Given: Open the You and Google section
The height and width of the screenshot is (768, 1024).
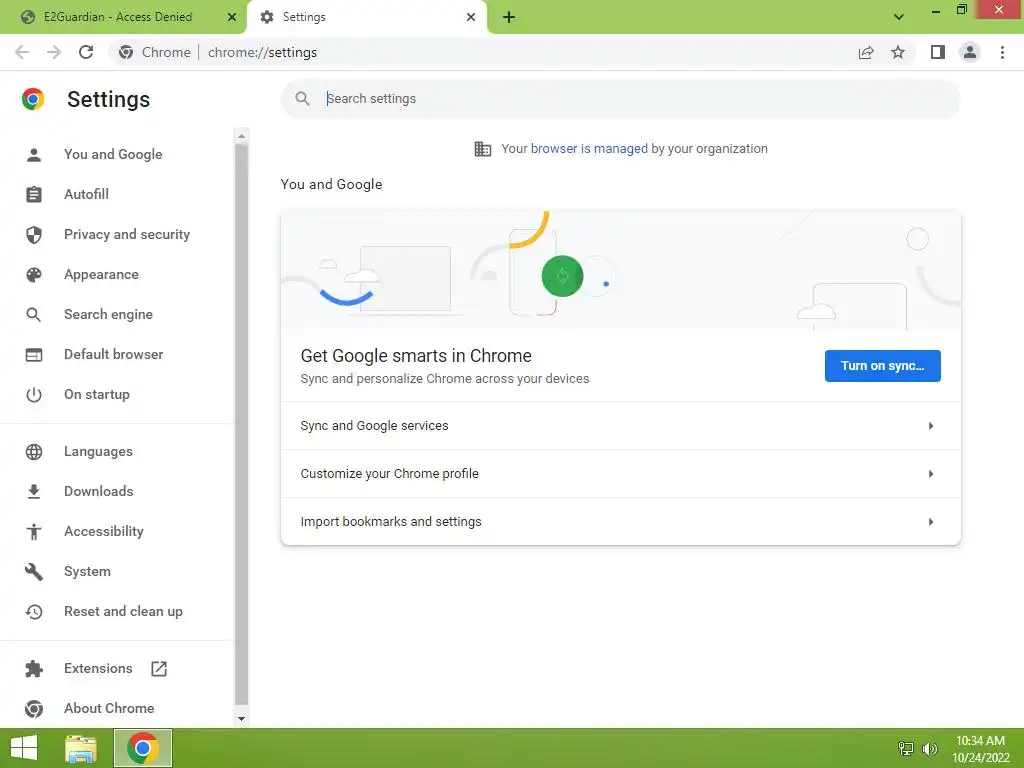Looking at the screenshot, I should coord(113,154).
